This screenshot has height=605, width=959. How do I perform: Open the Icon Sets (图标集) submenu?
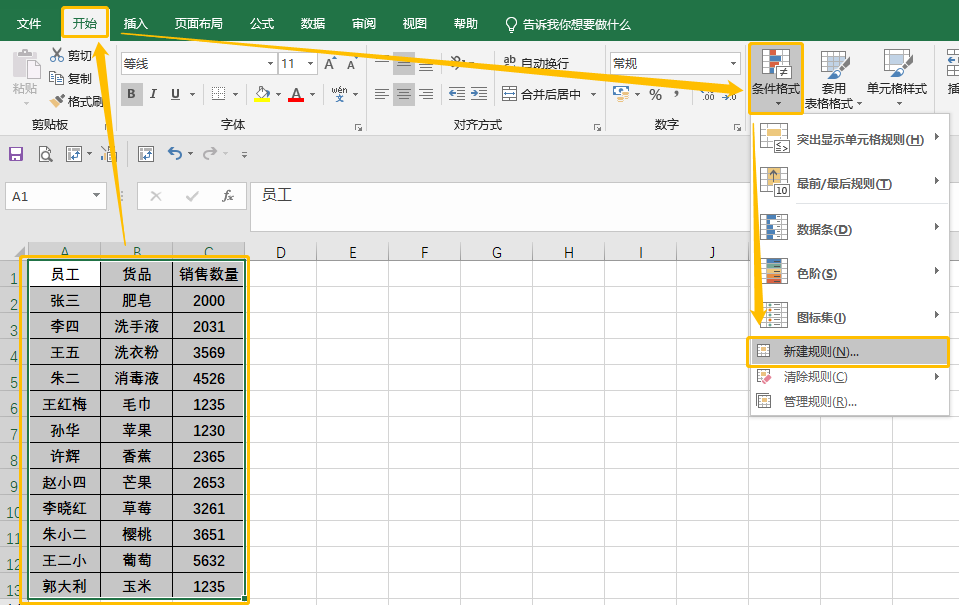849,317
